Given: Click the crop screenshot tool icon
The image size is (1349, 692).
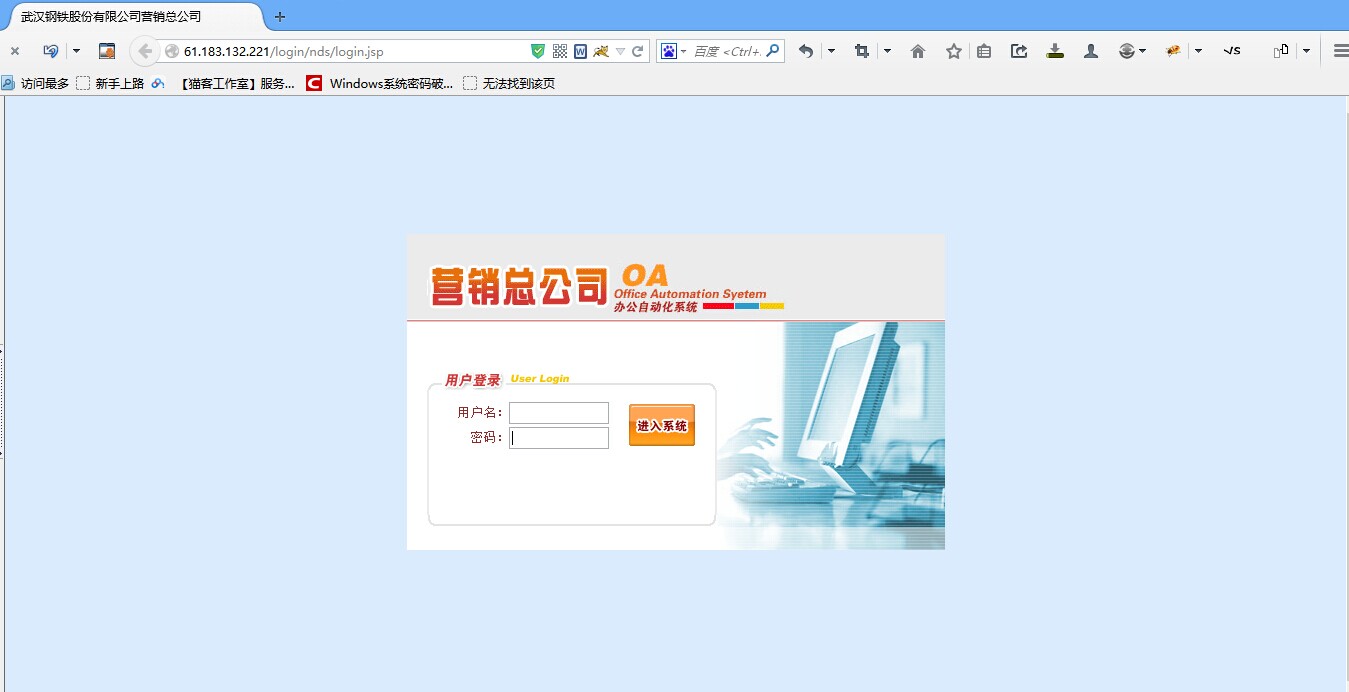Looking at the screenshot, I should [862, 51].
